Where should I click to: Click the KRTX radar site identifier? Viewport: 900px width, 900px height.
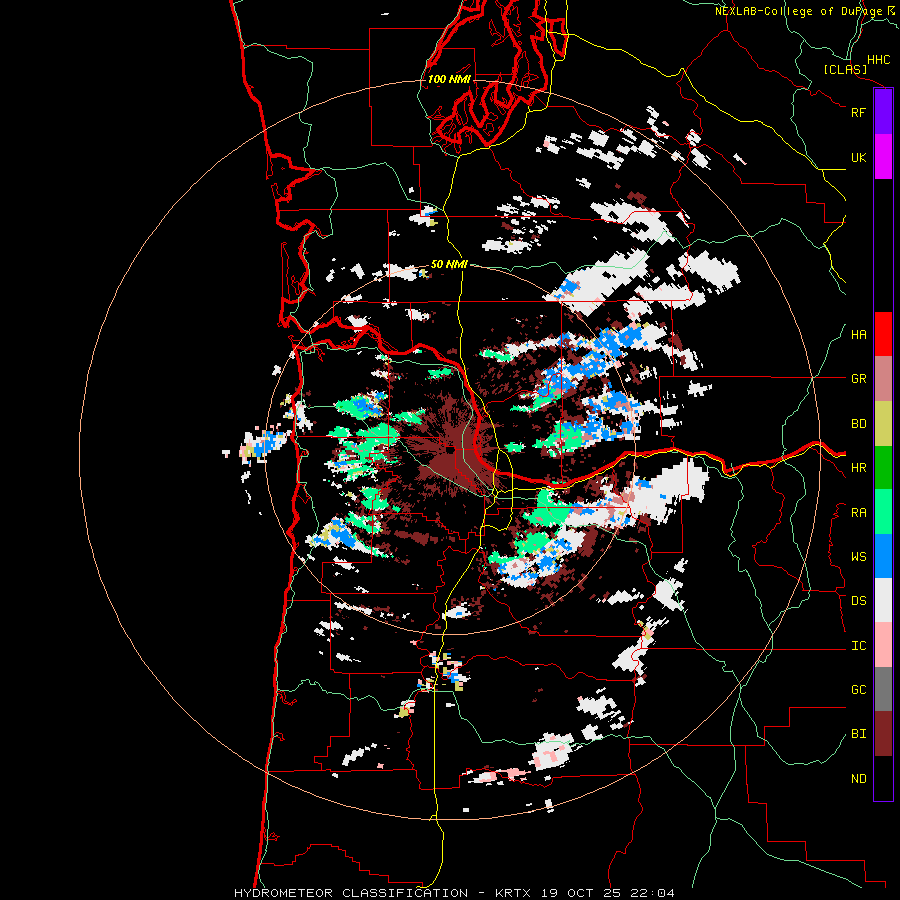513,893
